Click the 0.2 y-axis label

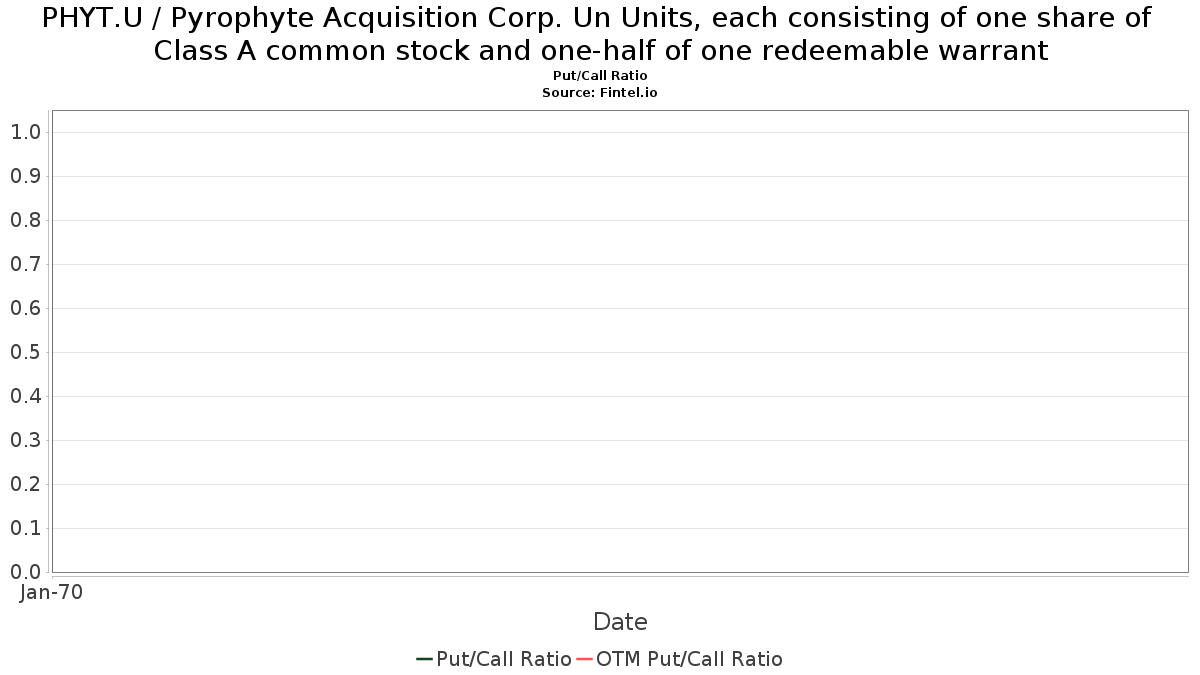coord(25,484)
